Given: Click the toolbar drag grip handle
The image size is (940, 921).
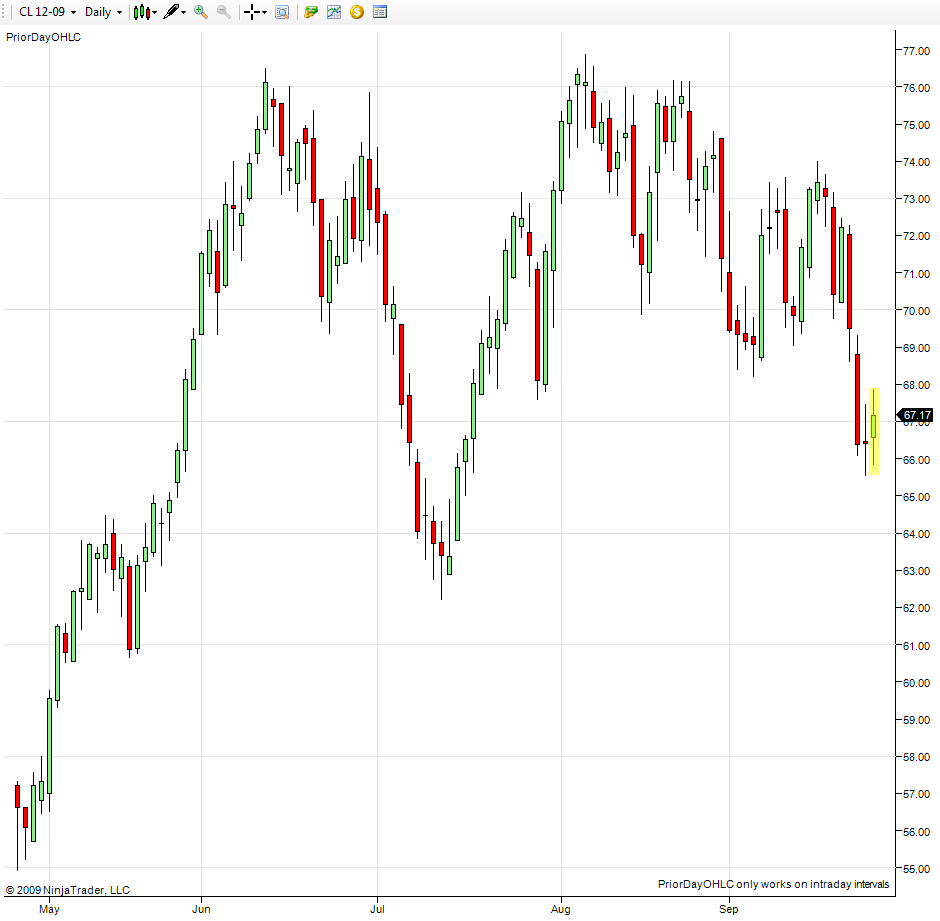Looking at the screenshot, I should coord(4,12).
